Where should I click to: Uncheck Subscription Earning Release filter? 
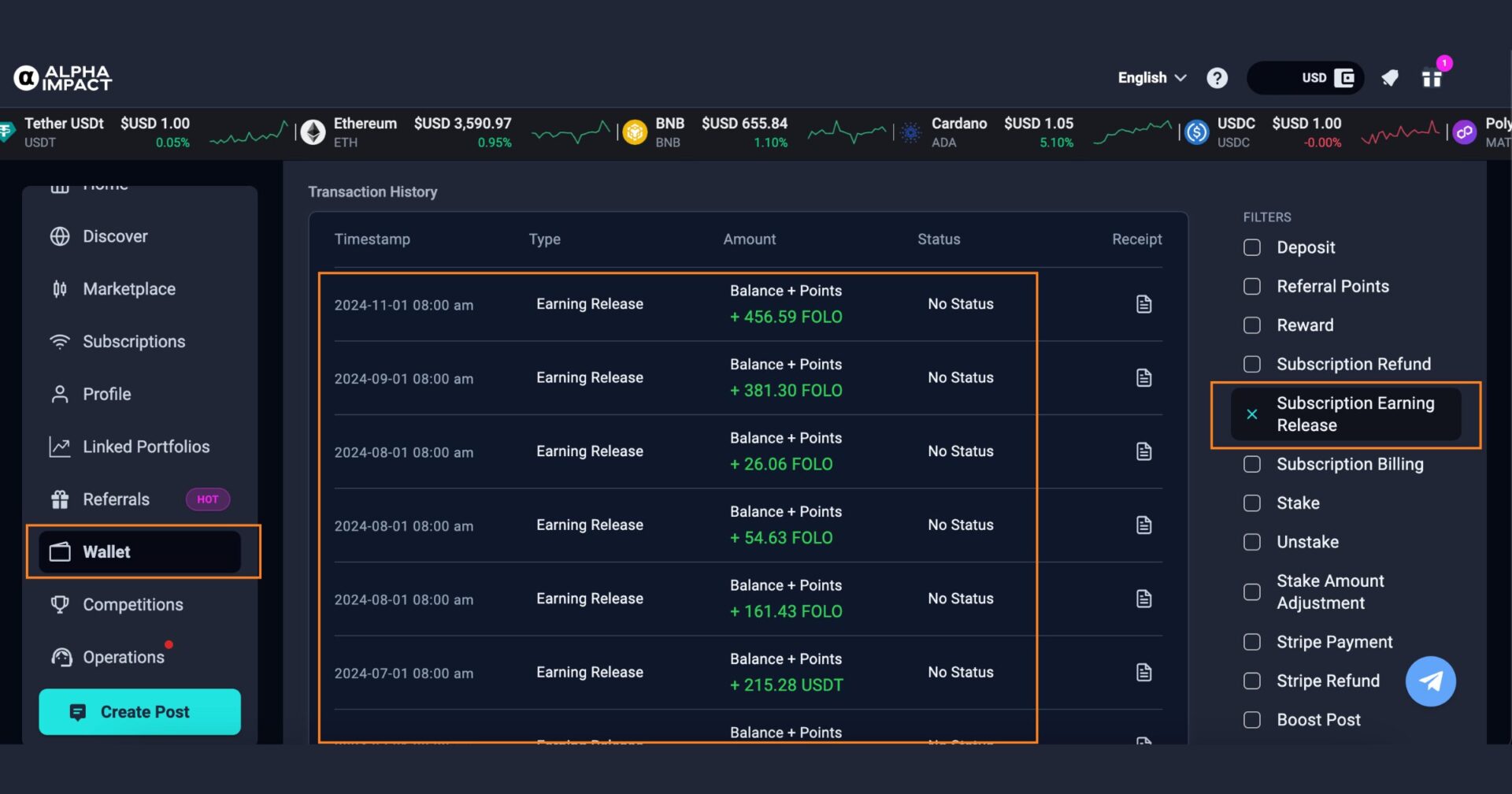tap(1252, 414)
